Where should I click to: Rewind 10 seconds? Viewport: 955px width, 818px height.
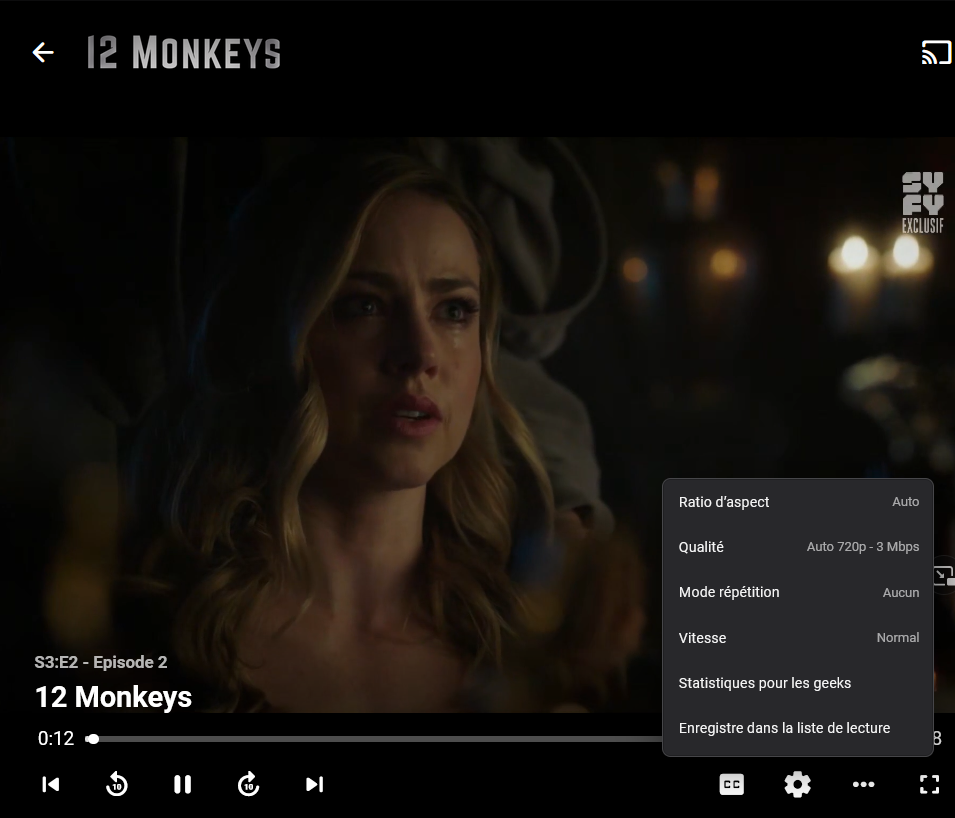pyautogui.click(x=117, y=784)
